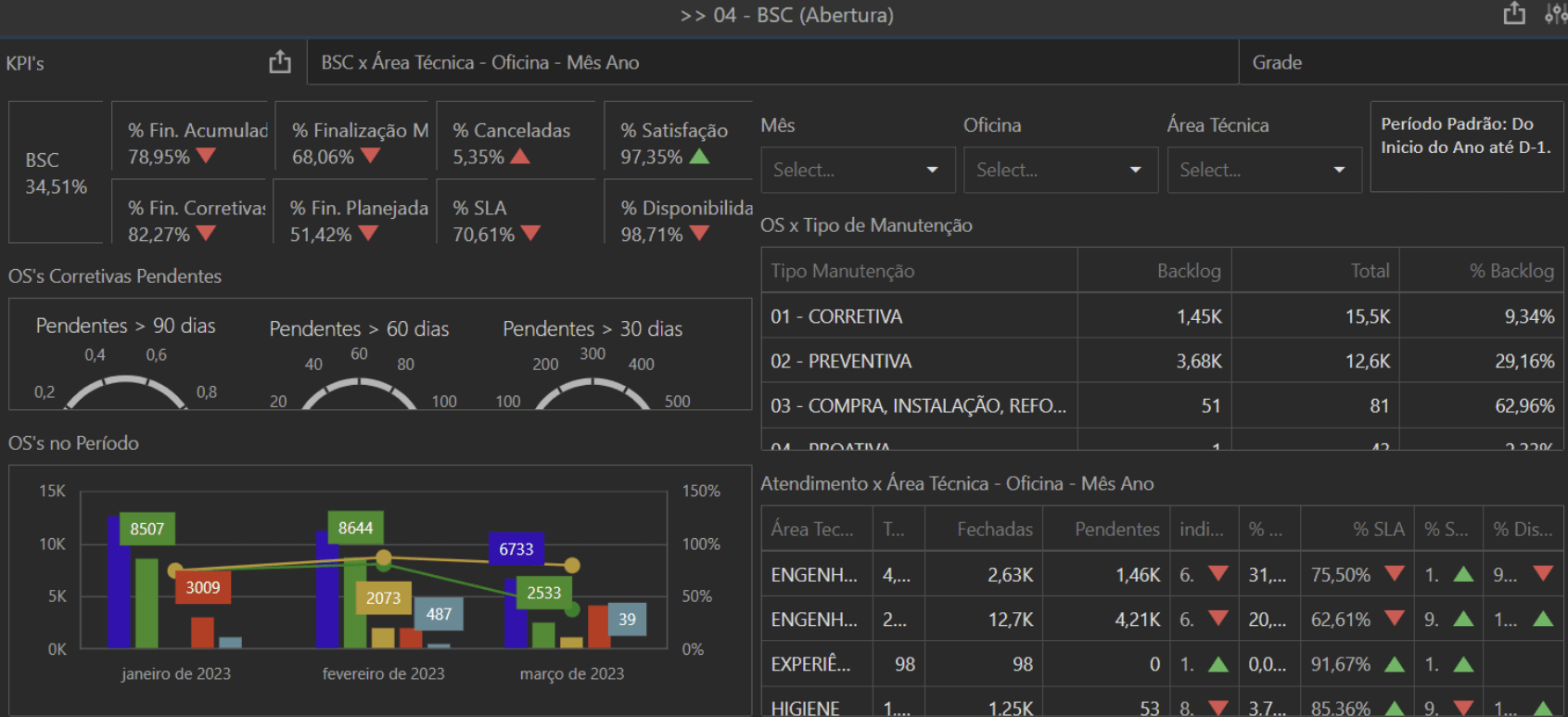
Task: Select the Pendentes > 90 dias gauge
Action: [125, 362]
